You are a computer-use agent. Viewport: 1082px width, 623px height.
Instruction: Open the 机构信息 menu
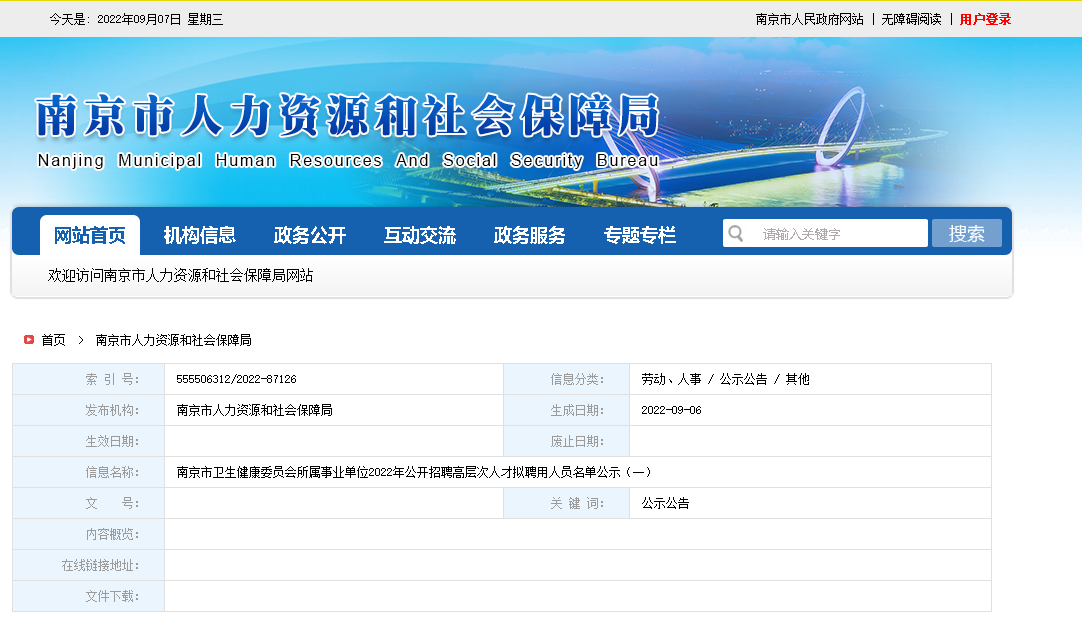199,235
